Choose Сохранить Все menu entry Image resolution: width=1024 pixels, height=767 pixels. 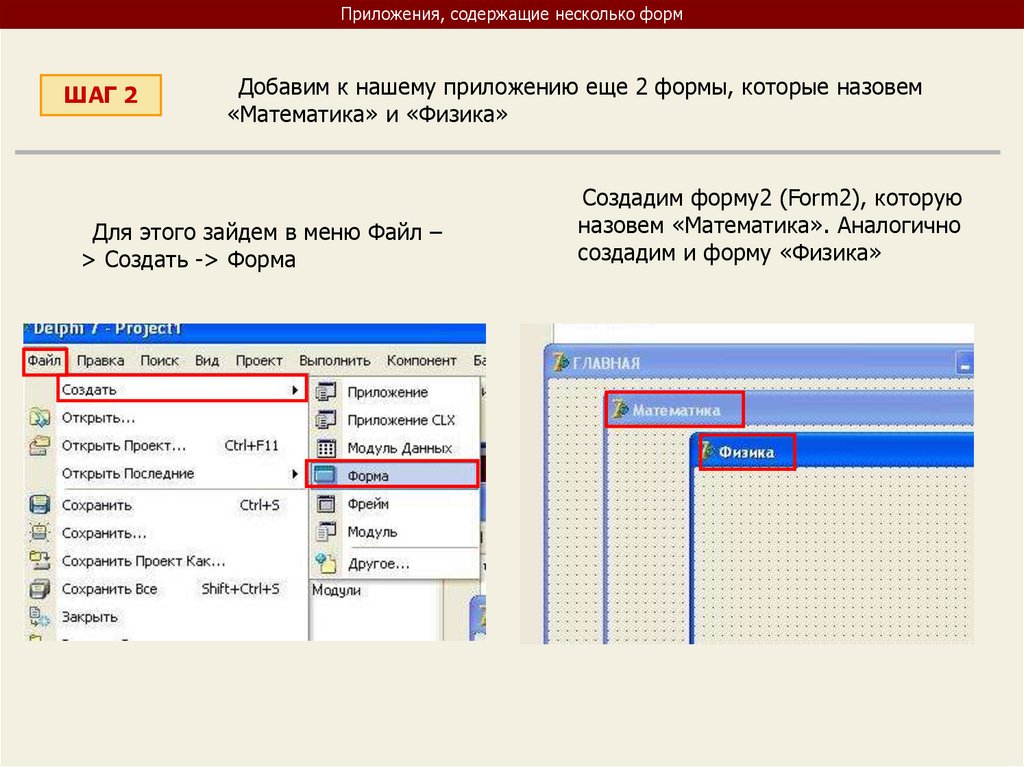coord(167,589)
